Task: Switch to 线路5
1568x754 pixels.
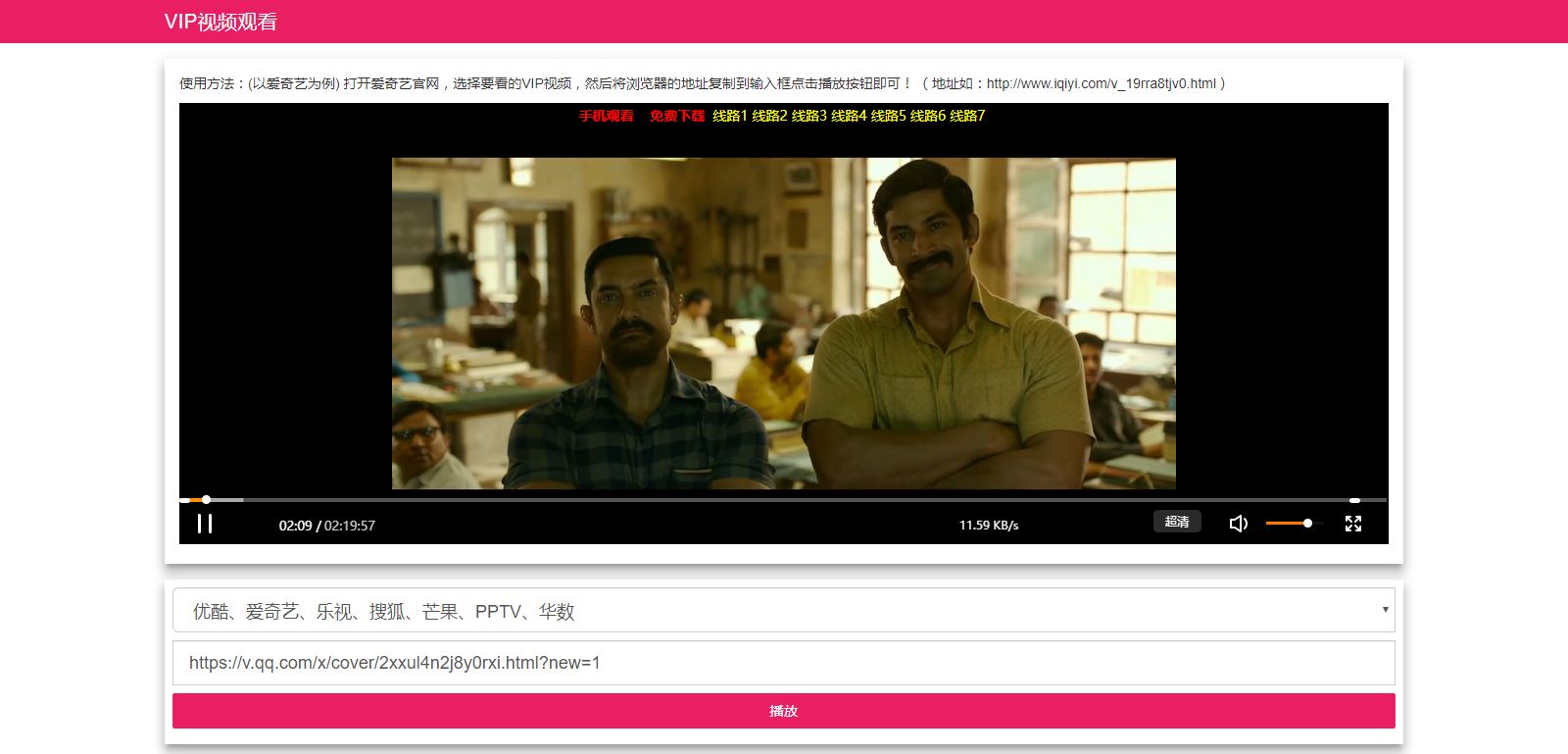Action: tap(889, 116)
